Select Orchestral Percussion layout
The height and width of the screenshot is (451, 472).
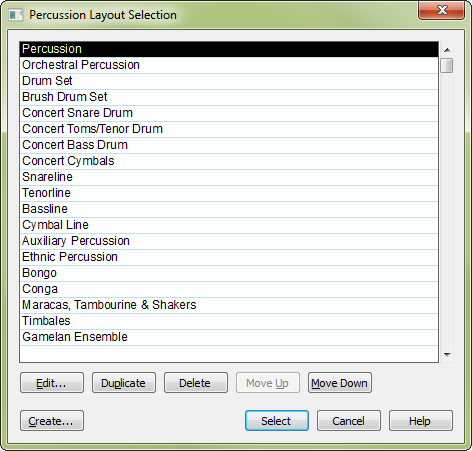click(x=229, y=65)
